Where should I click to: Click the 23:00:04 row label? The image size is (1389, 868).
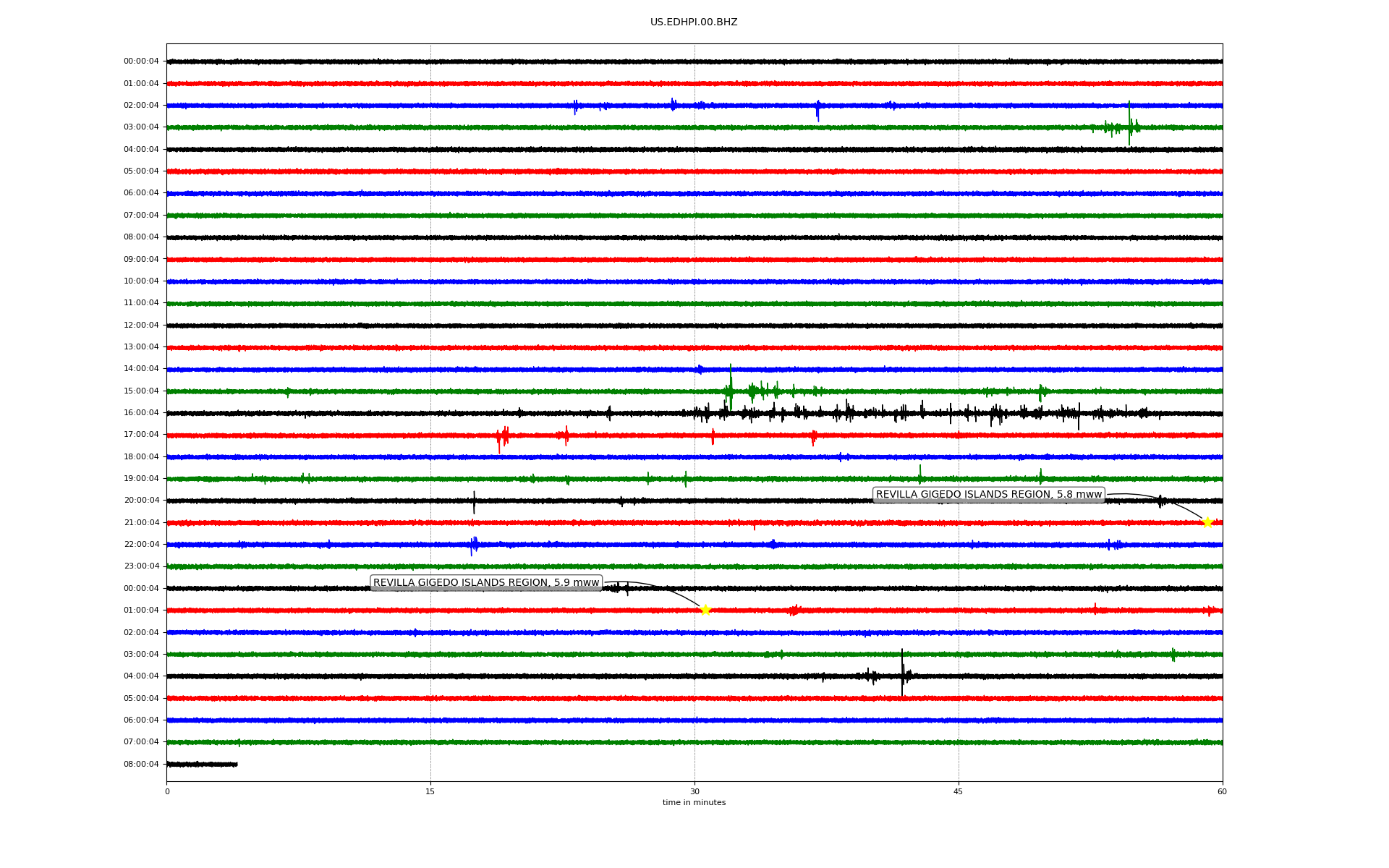[141, 566]
